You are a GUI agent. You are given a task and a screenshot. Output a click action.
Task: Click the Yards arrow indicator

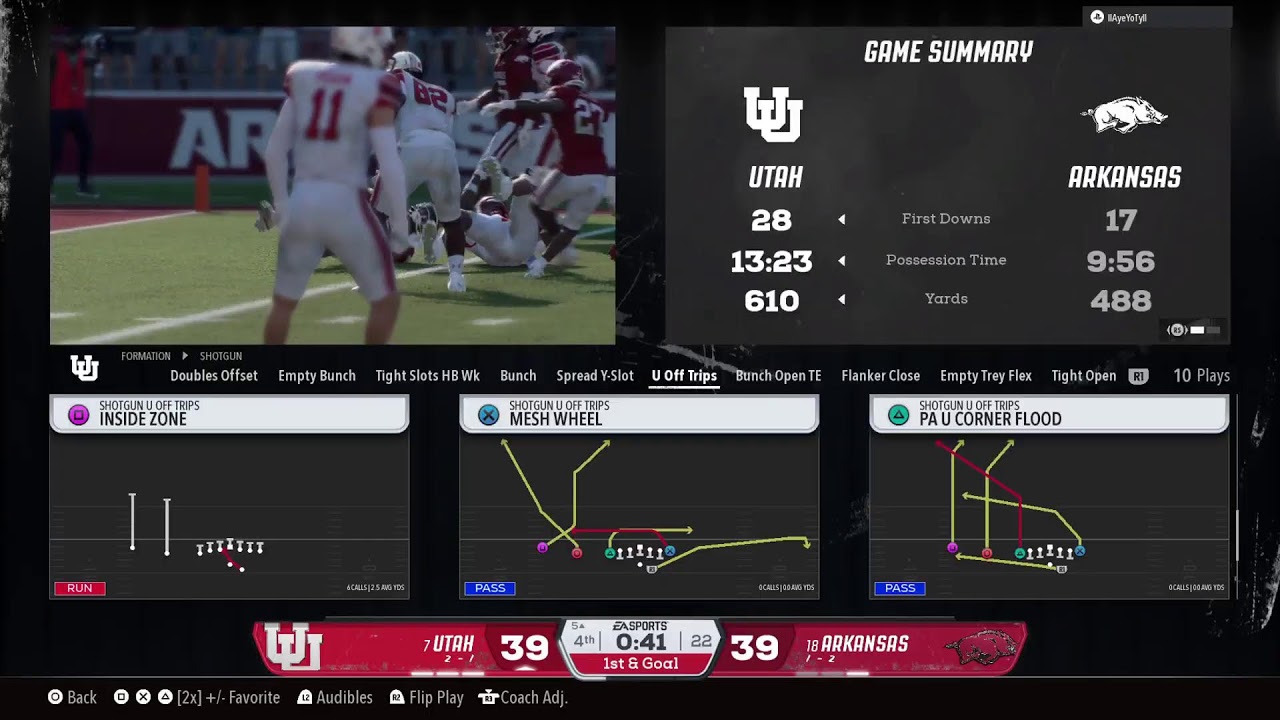(x=841, y=299)
